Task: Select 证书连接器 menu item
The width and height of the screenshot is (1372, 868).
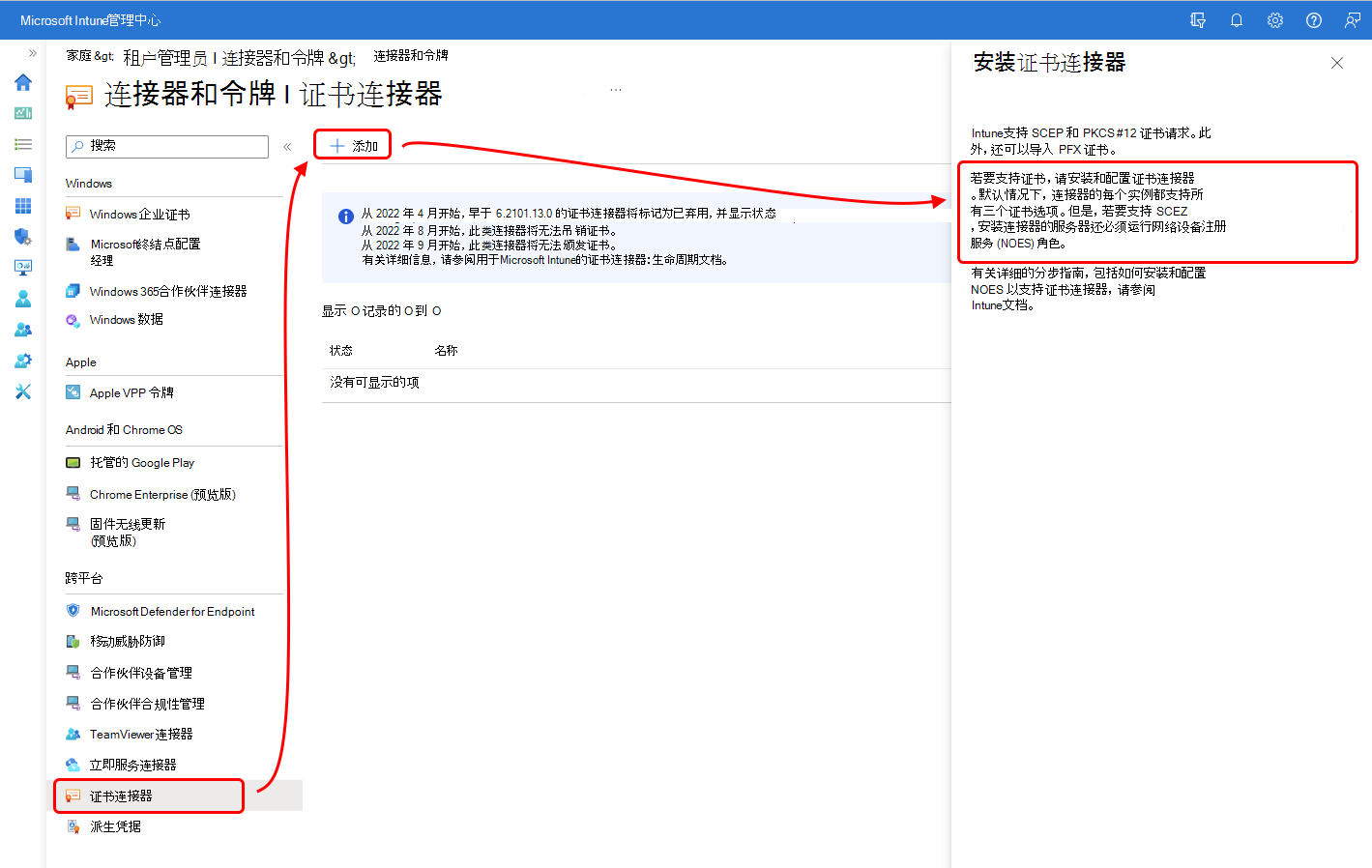Action: click(174, 796)
